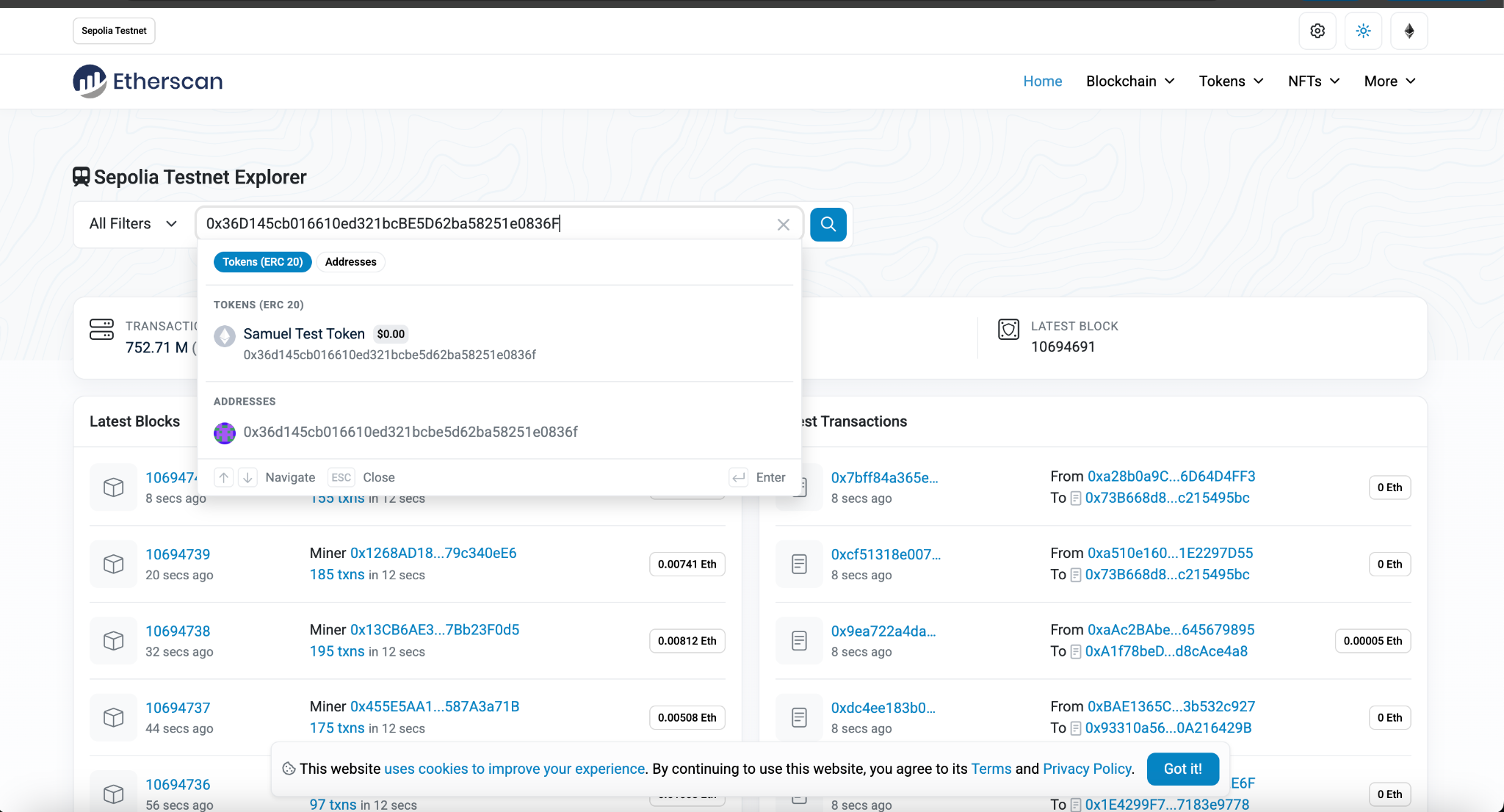Click uses cookies to improve your experience link
This screenshot has height=812, width=1504.
[x=515, y=769]
